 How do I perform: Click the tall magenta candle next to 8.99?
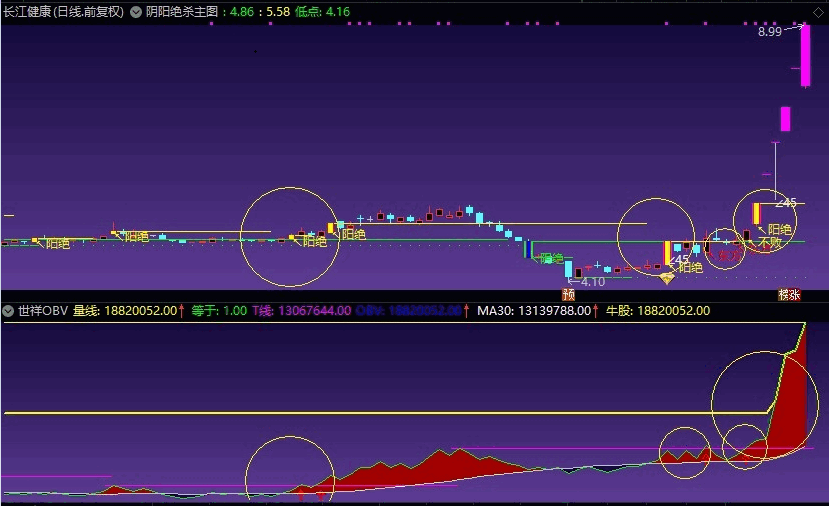805,55
